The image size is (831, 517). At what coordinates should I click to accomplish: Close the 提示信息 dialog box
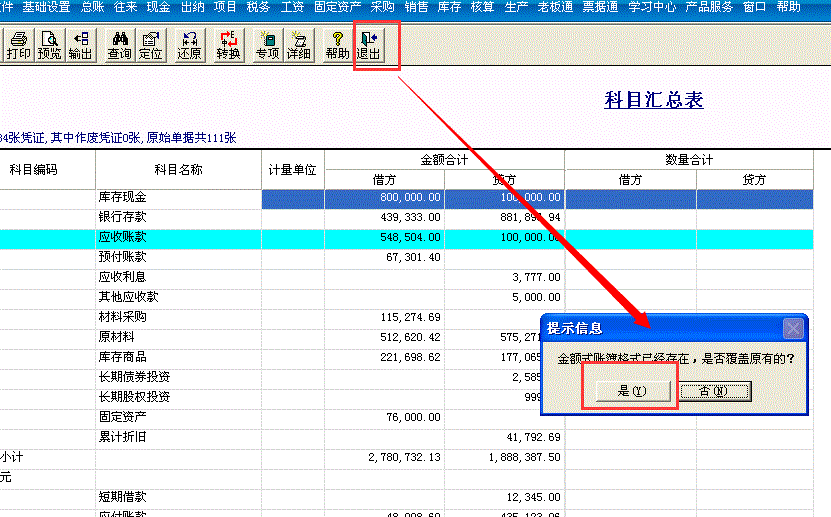tap(793, 328)
